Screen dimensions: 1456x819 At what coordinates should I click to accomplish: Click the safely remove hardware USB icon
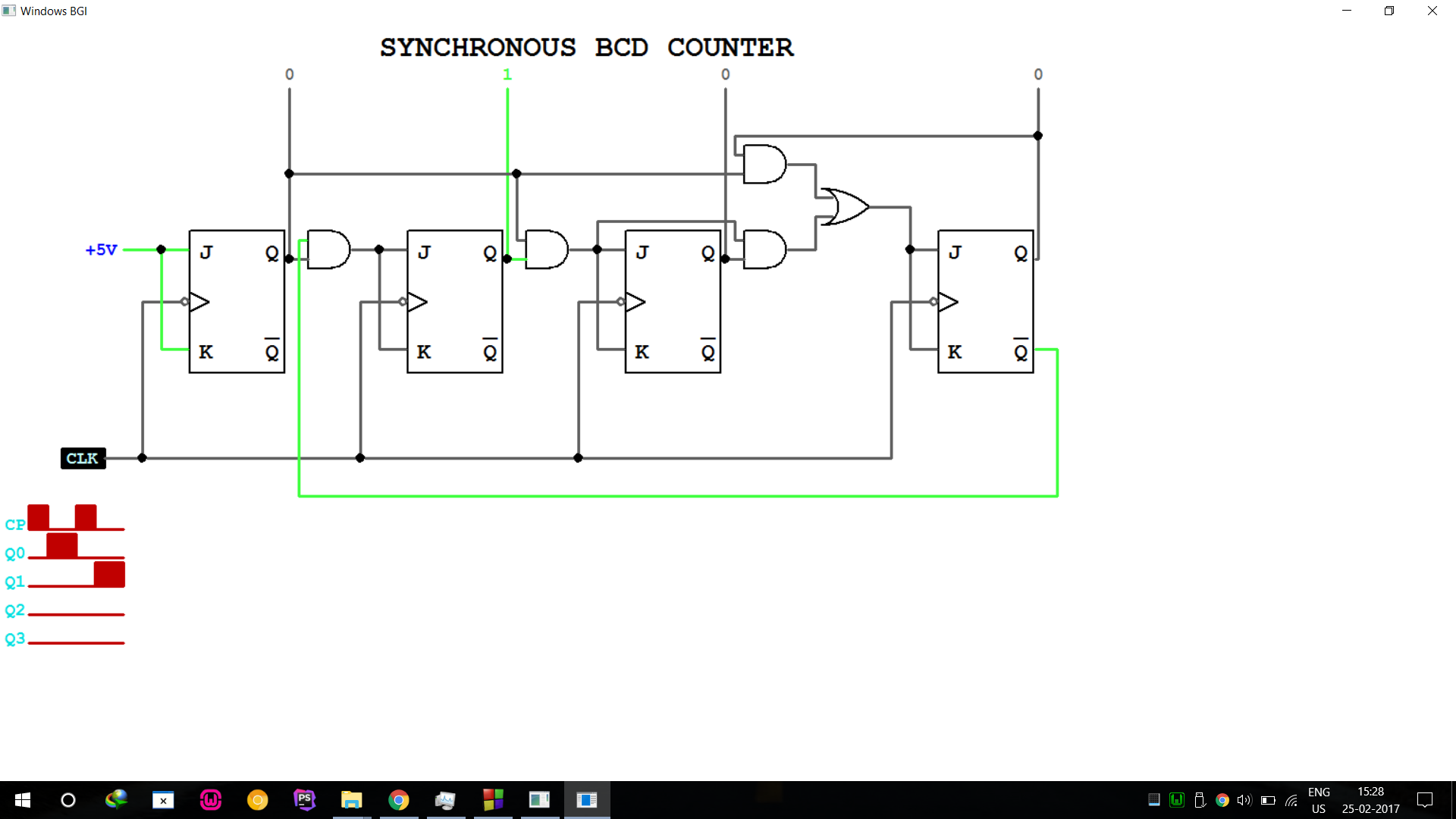1200,800
